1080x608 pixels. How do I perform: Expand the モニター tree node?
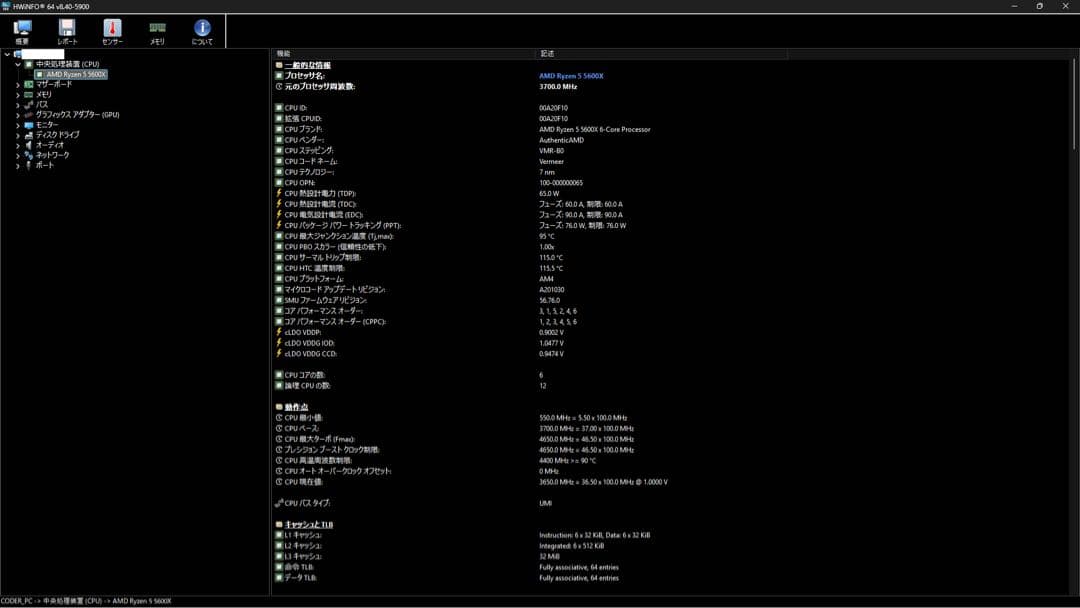tap(18, 125)
